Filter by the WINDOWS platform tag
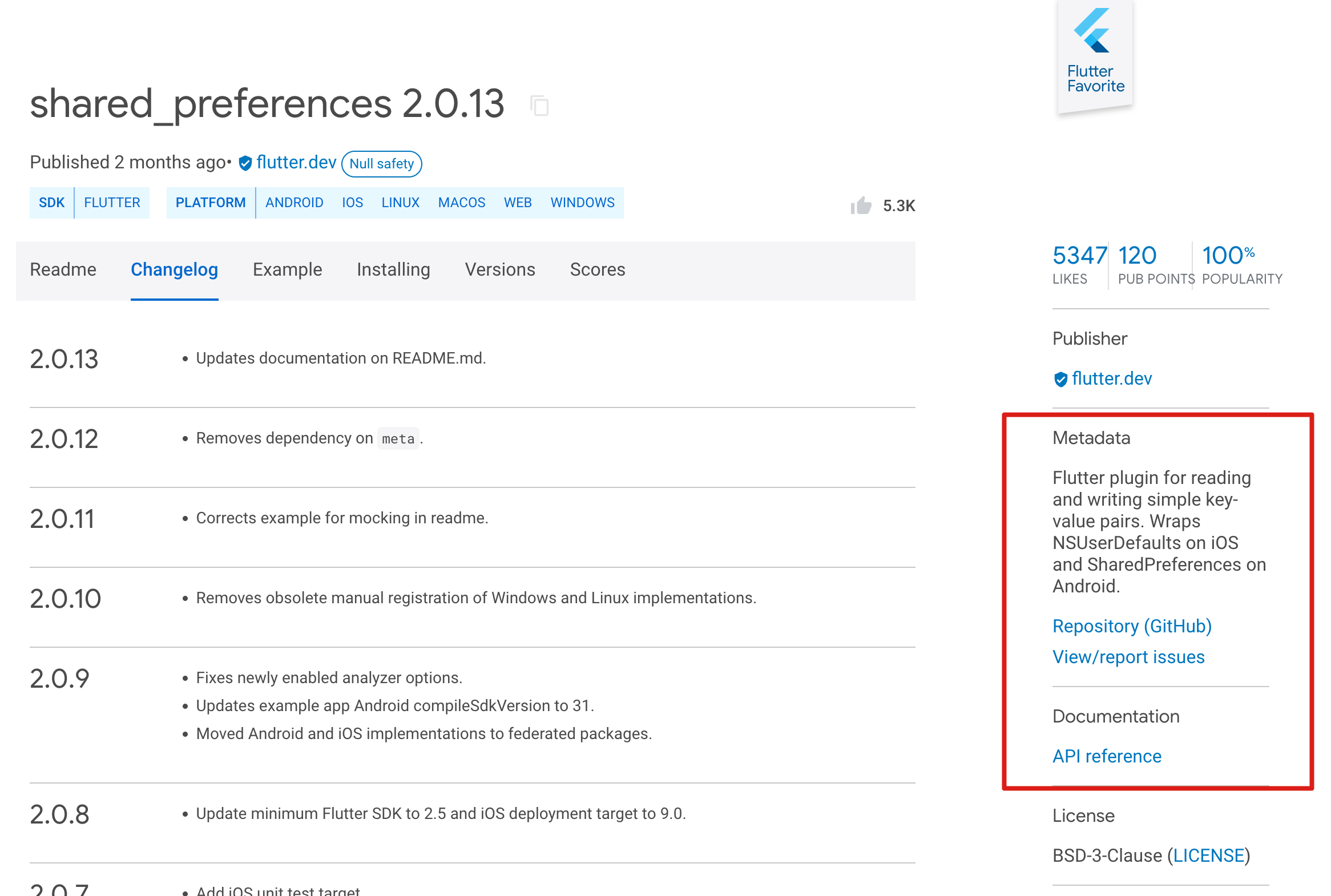1331x896 pixels. coord(582,203)
